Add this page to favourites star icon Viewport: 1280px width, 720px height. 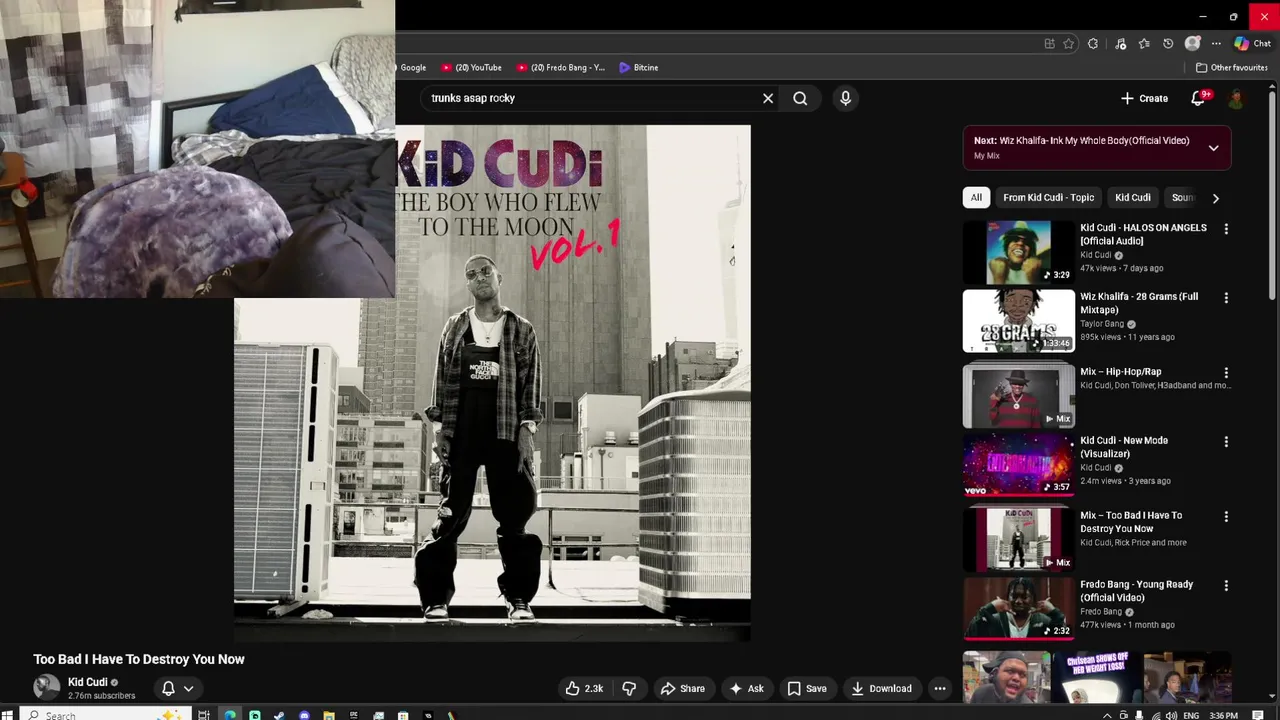1069,43
